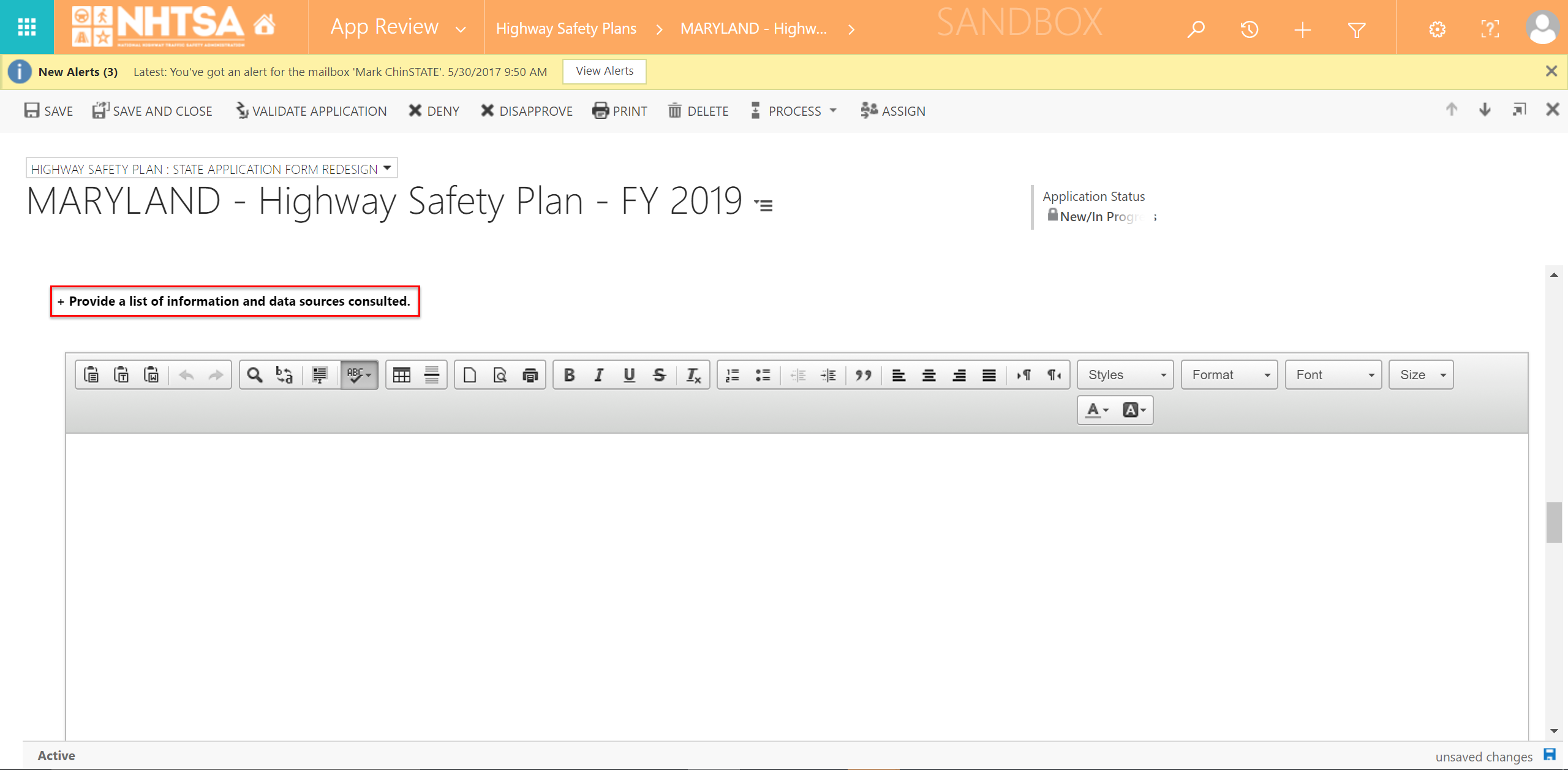Click the Block Quote icon
The height and width of the screenshot is (770, 1568).
[864, 375]
